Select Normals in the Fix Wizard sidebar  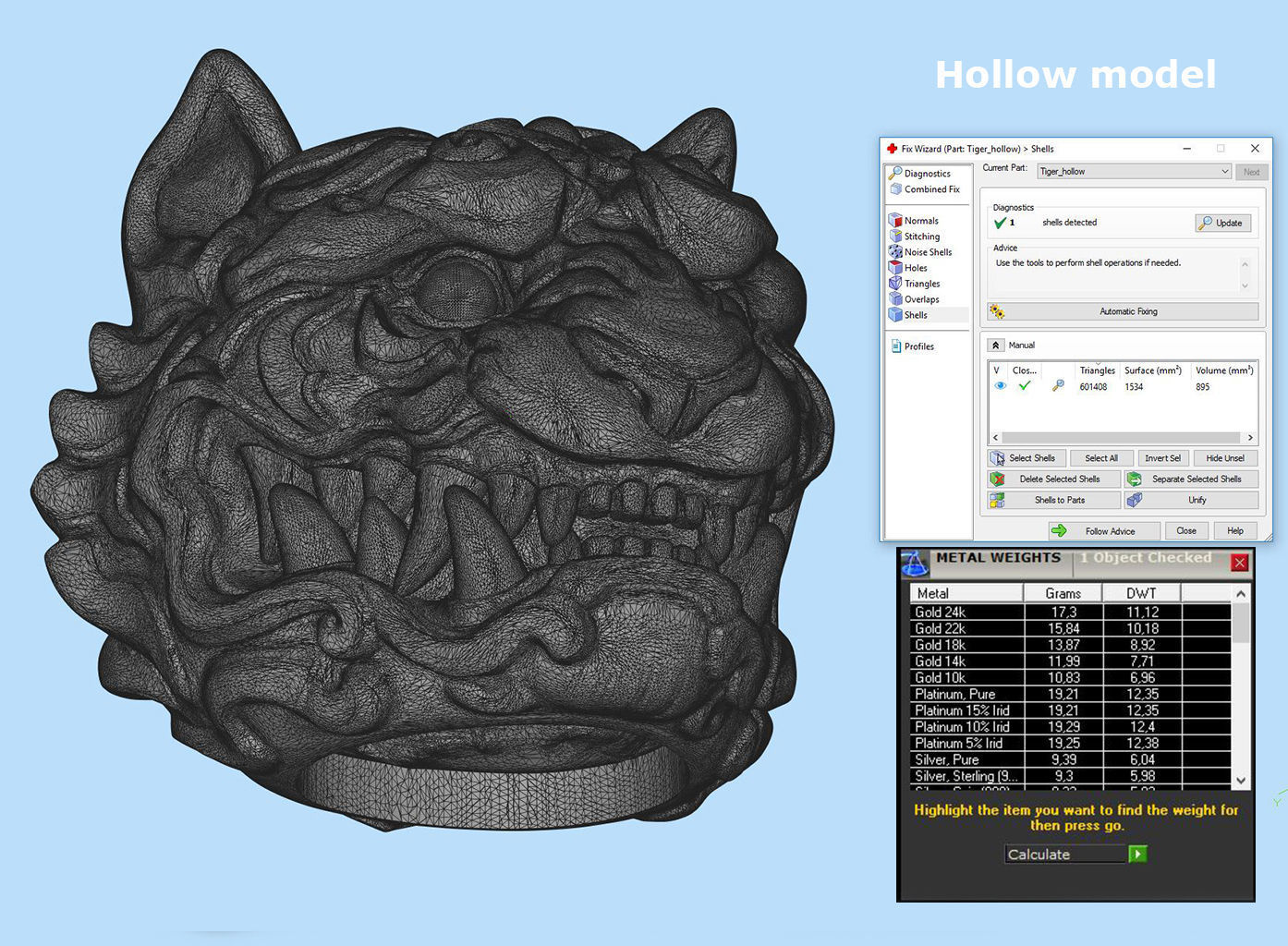[914, 221]
